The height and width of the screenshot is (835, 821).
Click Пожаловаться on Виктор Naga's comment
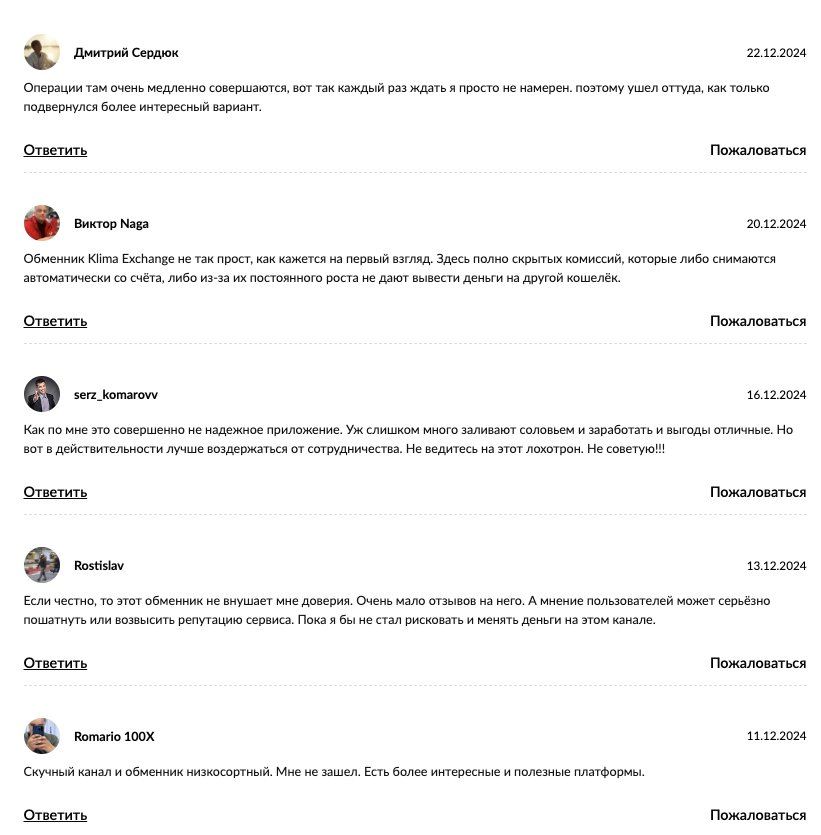point(758,321)
